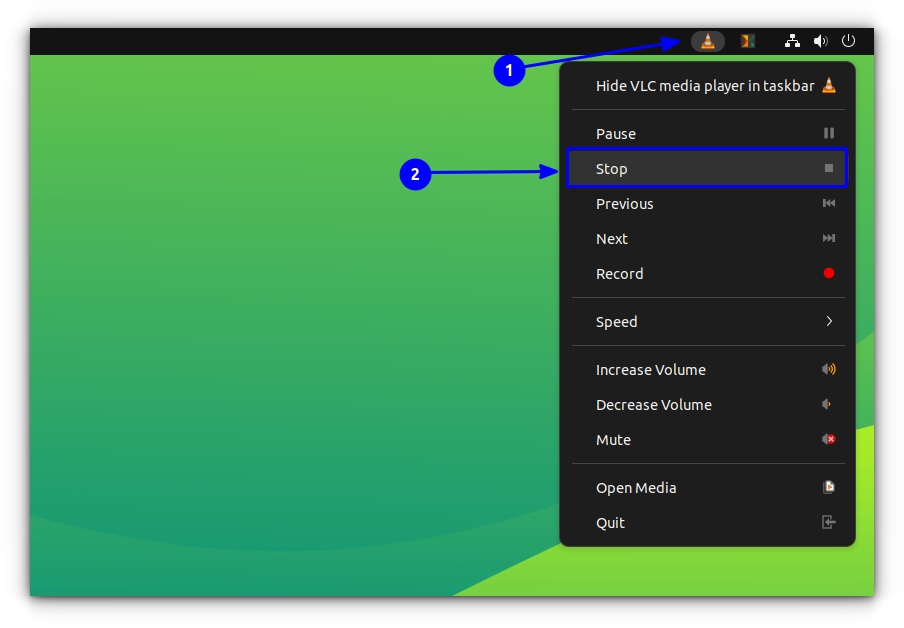904x628 pixels.
Task: Click the Open Media document icon
Action: (x=828, y=487)
